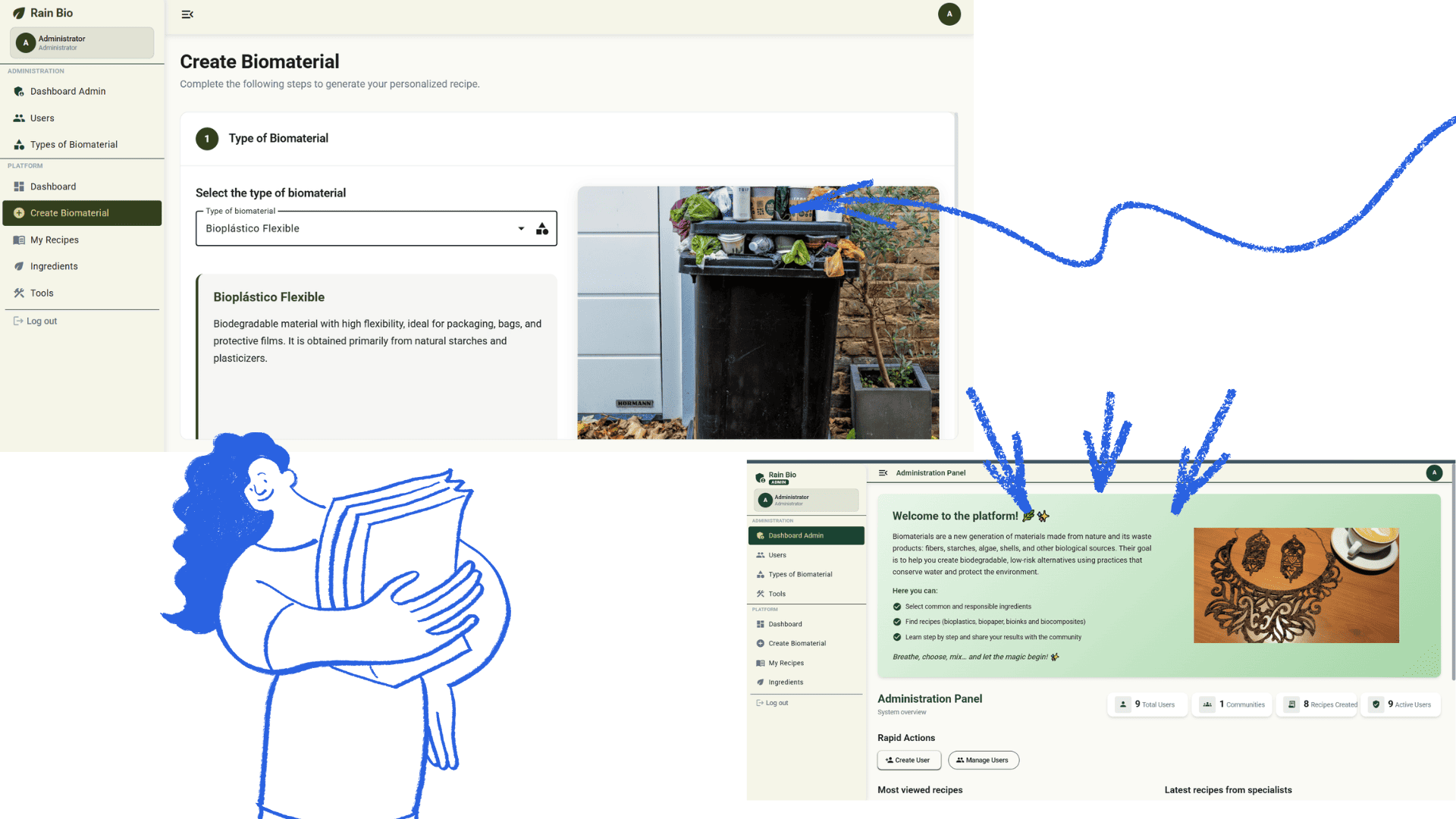Click the My Recipes book icon
The image size is (1456, 819).
(x=19, y=240)
